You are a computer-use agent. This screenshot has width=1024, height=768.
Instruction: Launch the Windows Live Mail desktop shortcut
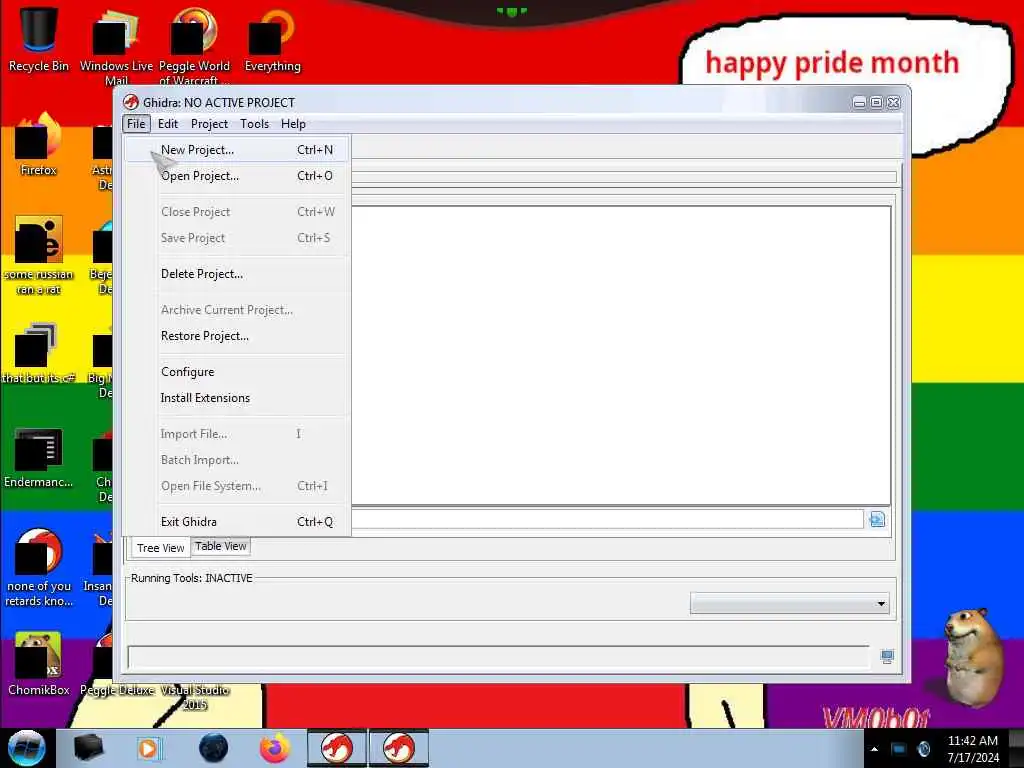116,46
